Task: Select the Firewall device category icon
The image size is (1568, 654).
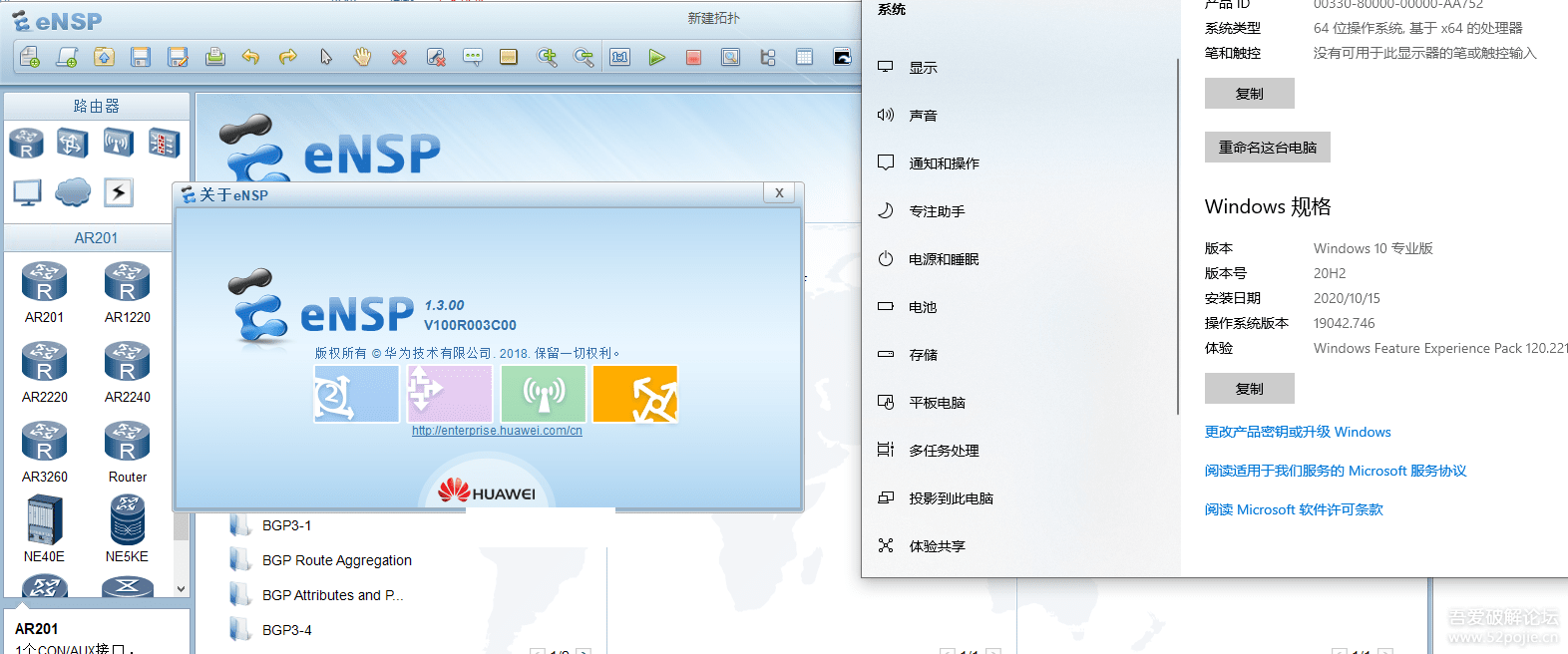Action: (x=164, y=144)
